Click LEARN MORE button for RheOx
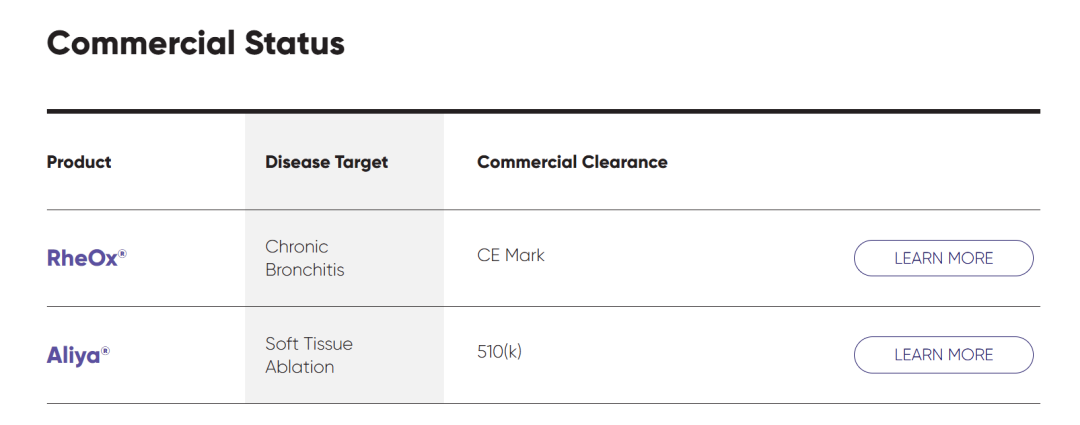The width and height of the screenshot is (1080, 425). click(x=943, y=258)
